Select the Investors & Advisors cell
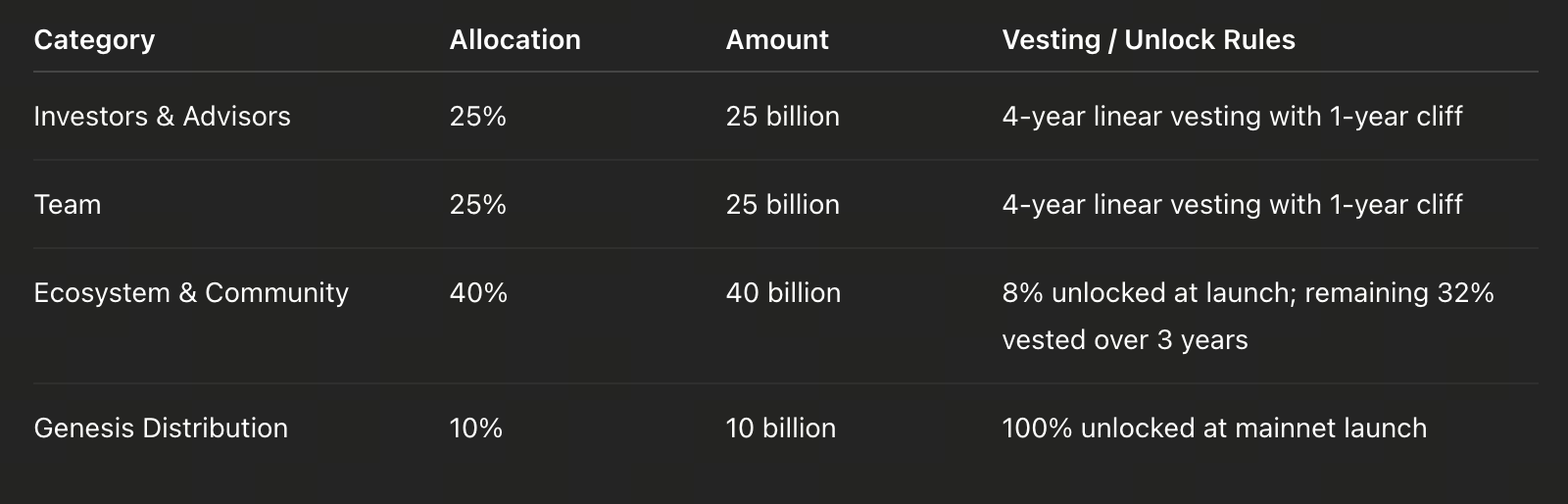Screen dimensions: 1568x504 [162, 117]
